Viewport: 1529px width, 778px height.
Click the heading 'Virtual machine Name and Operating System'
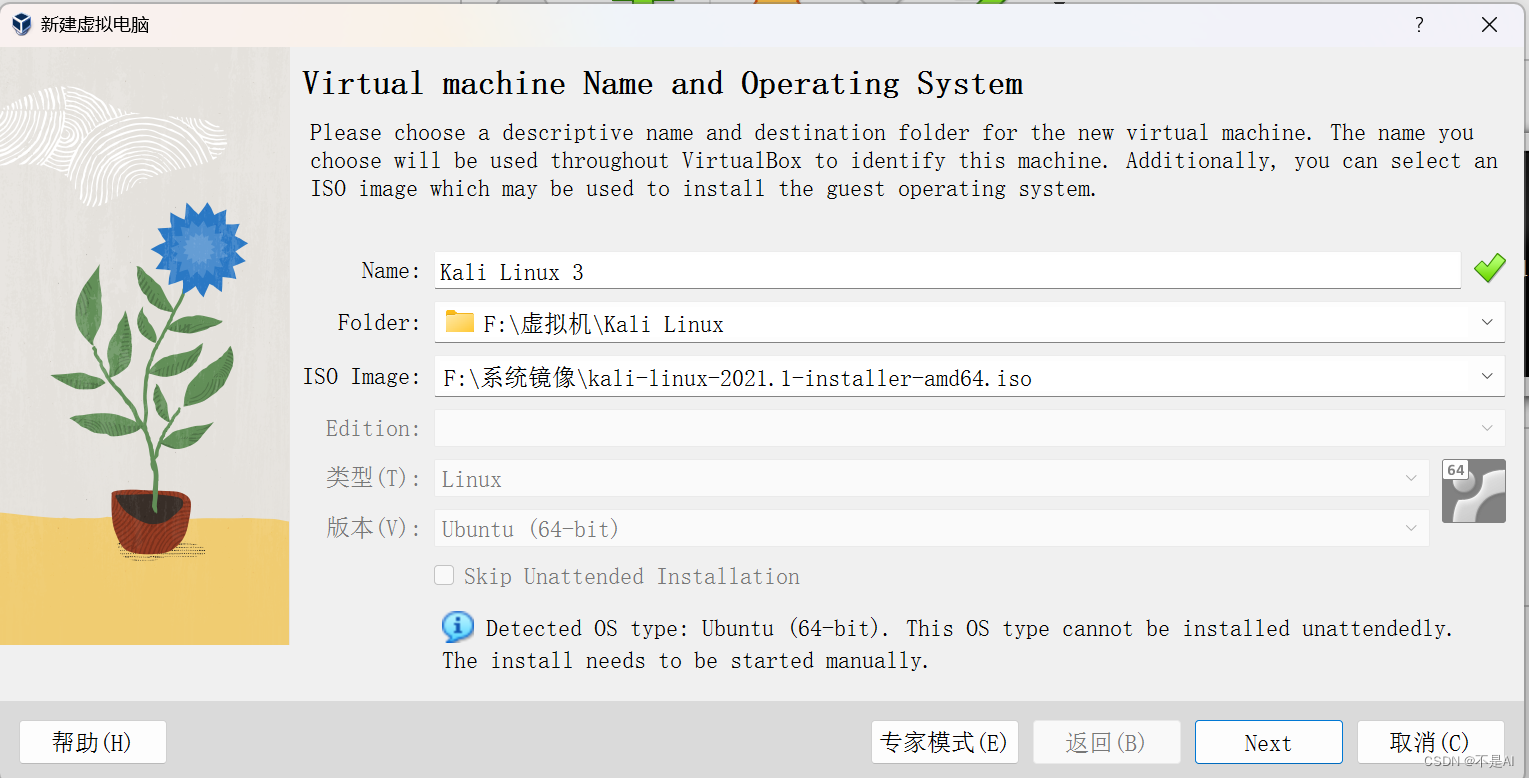[x=662, y=84]
